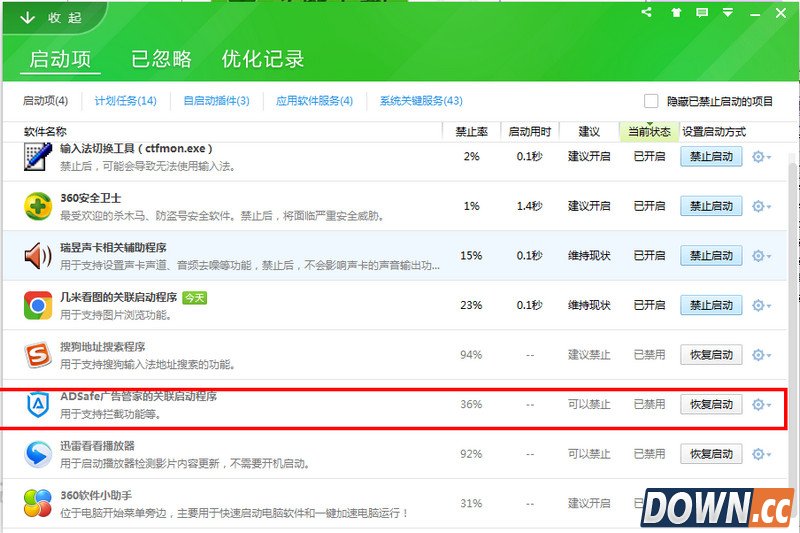This screenshot has width=800, height=533.
Task: Select ADSafe广告管家的关联启动程序 entry name
Action: pos(138,396)
